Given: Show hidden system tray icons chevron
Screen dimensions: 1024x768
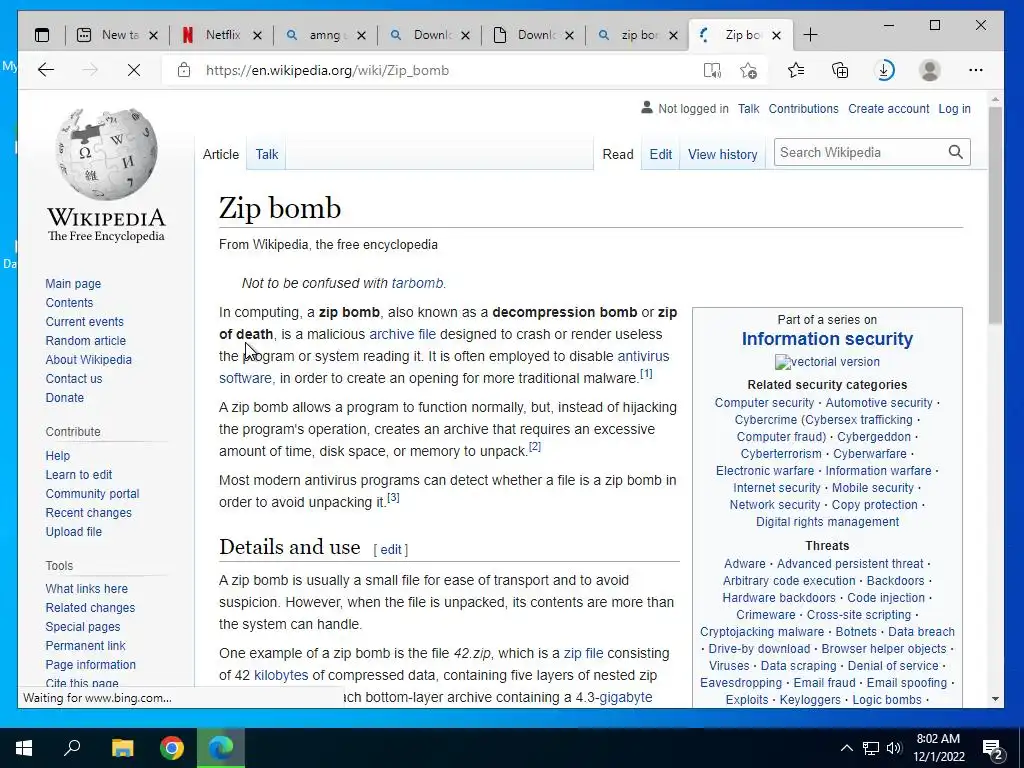Looking at the screenshot, I should click(x=846, y=748).
